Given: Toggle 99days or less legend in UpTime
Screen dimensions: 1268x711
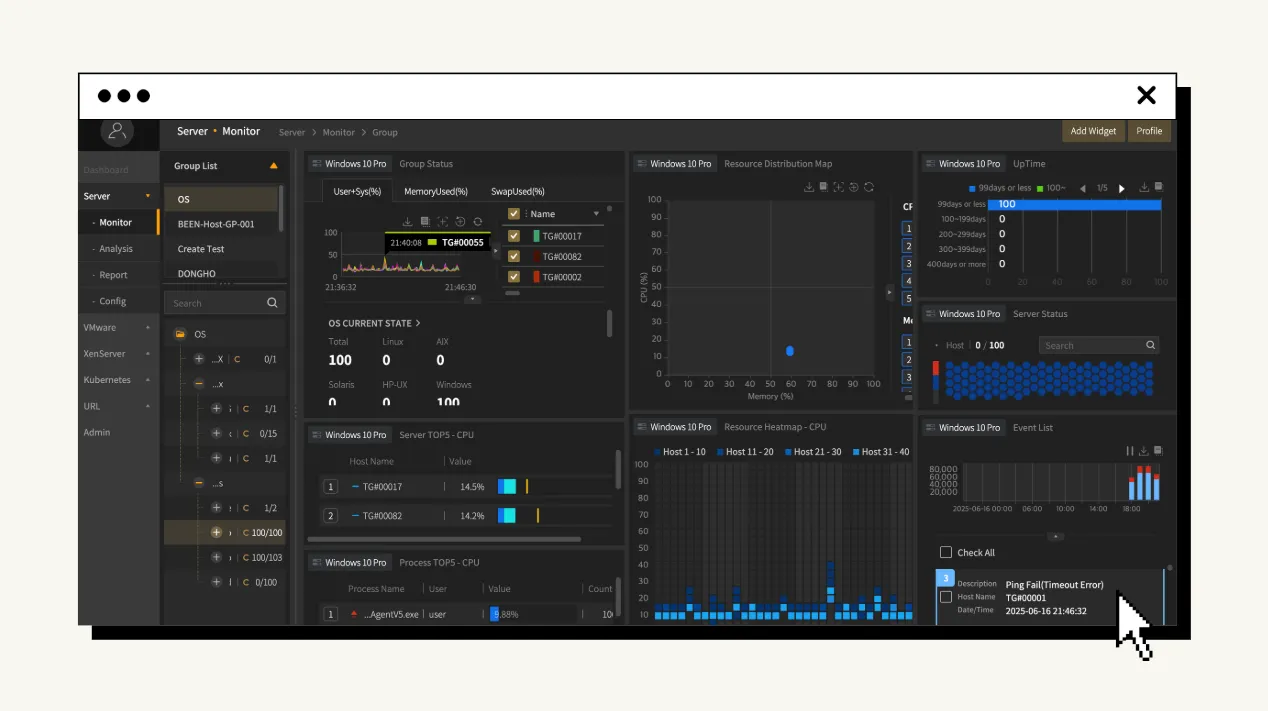Looking at the screenshot, I should click(1000, 188).
